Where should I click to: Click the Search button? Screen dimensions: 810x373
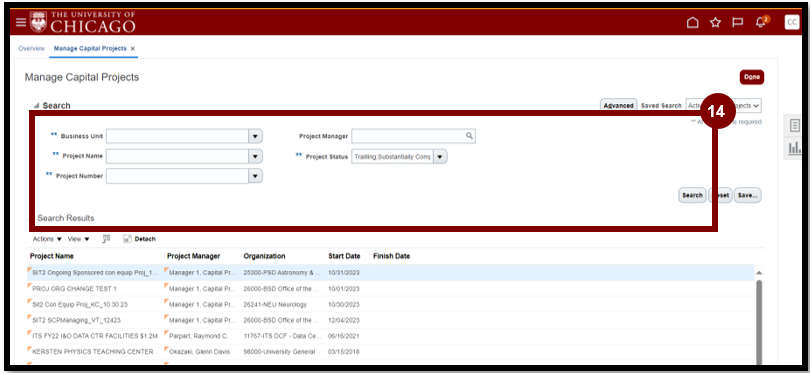[692, 195]
